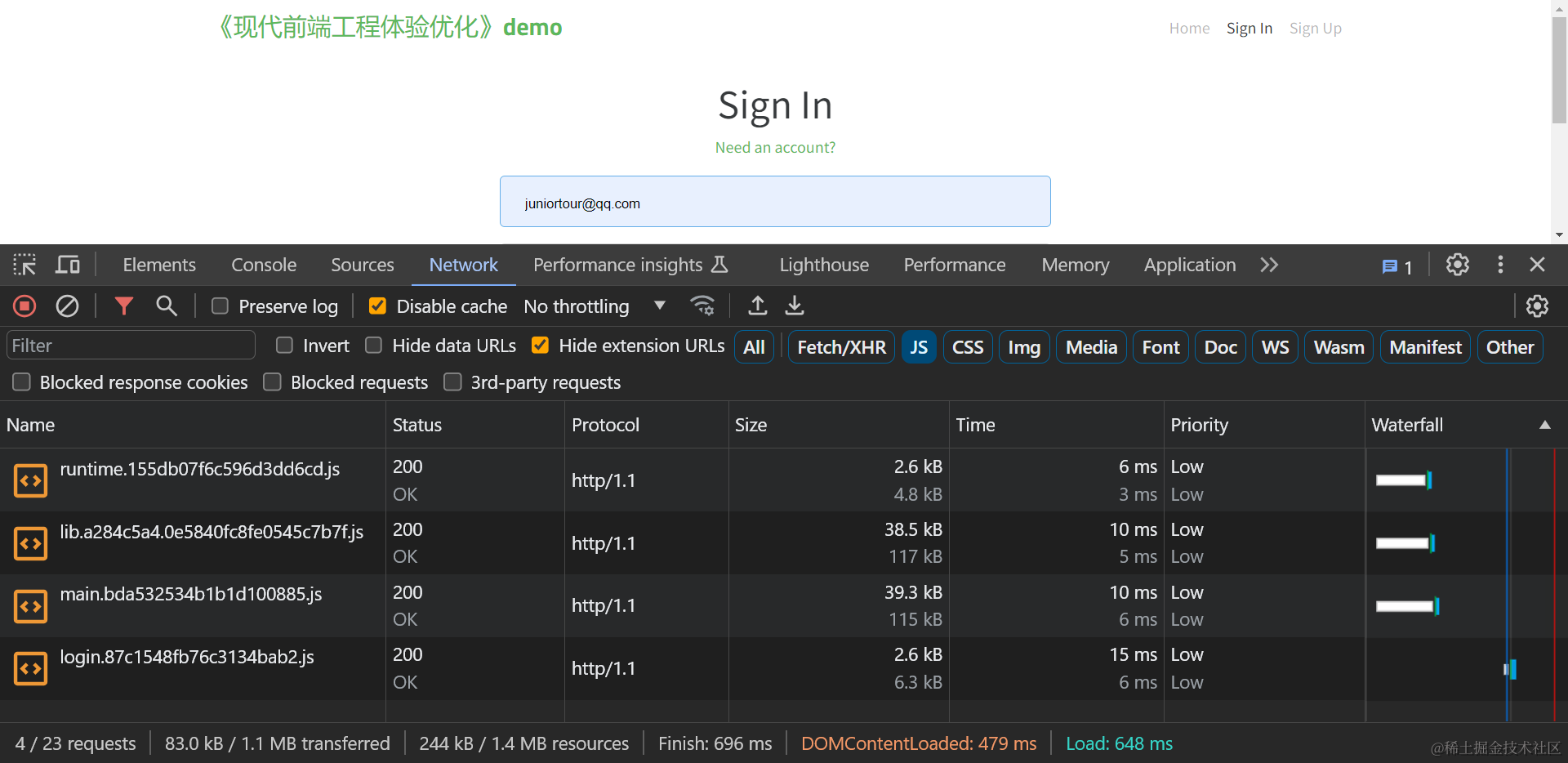Open network panel settings gear

pos(1537,306)
